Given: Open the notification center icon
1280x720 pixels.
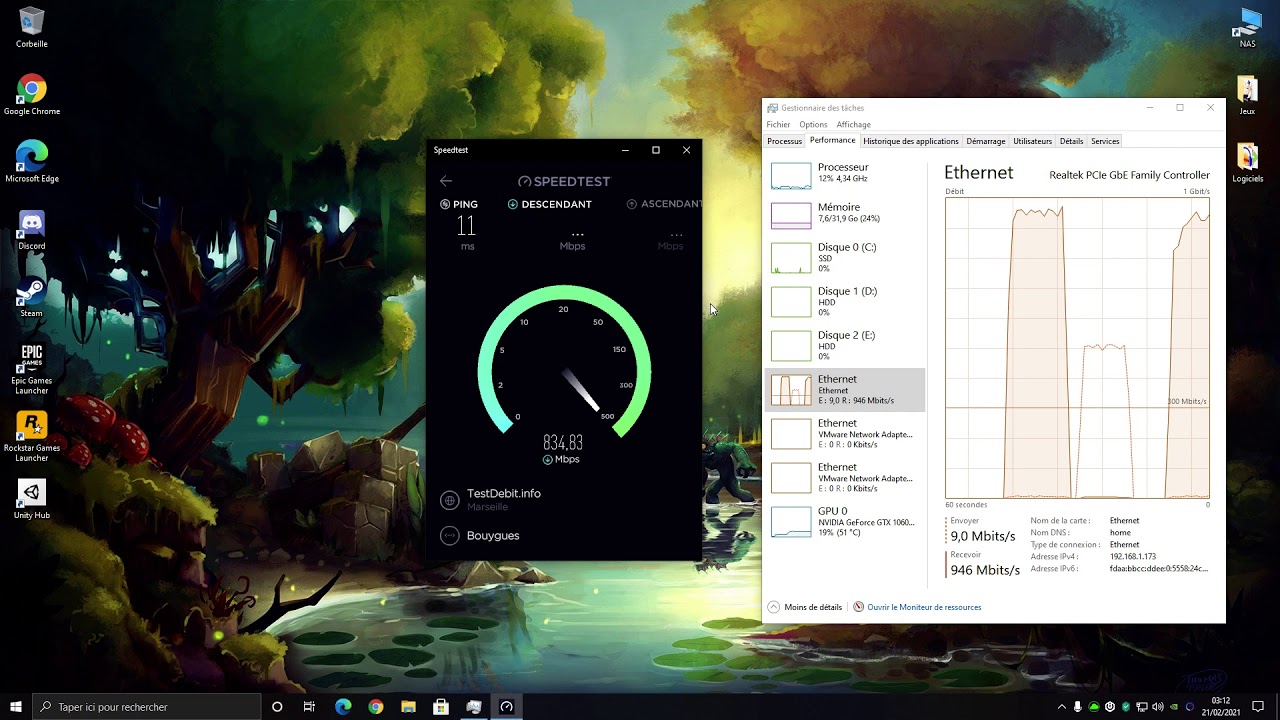Looking at the screenshot, I should click(1258, 707).
